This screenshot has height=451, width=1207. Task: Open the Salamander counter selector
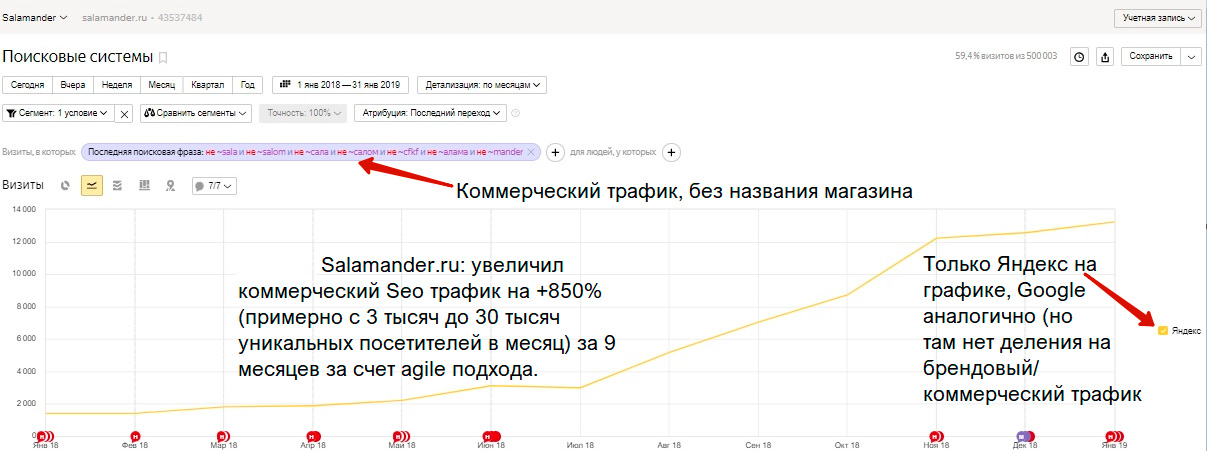pos(36,18)
